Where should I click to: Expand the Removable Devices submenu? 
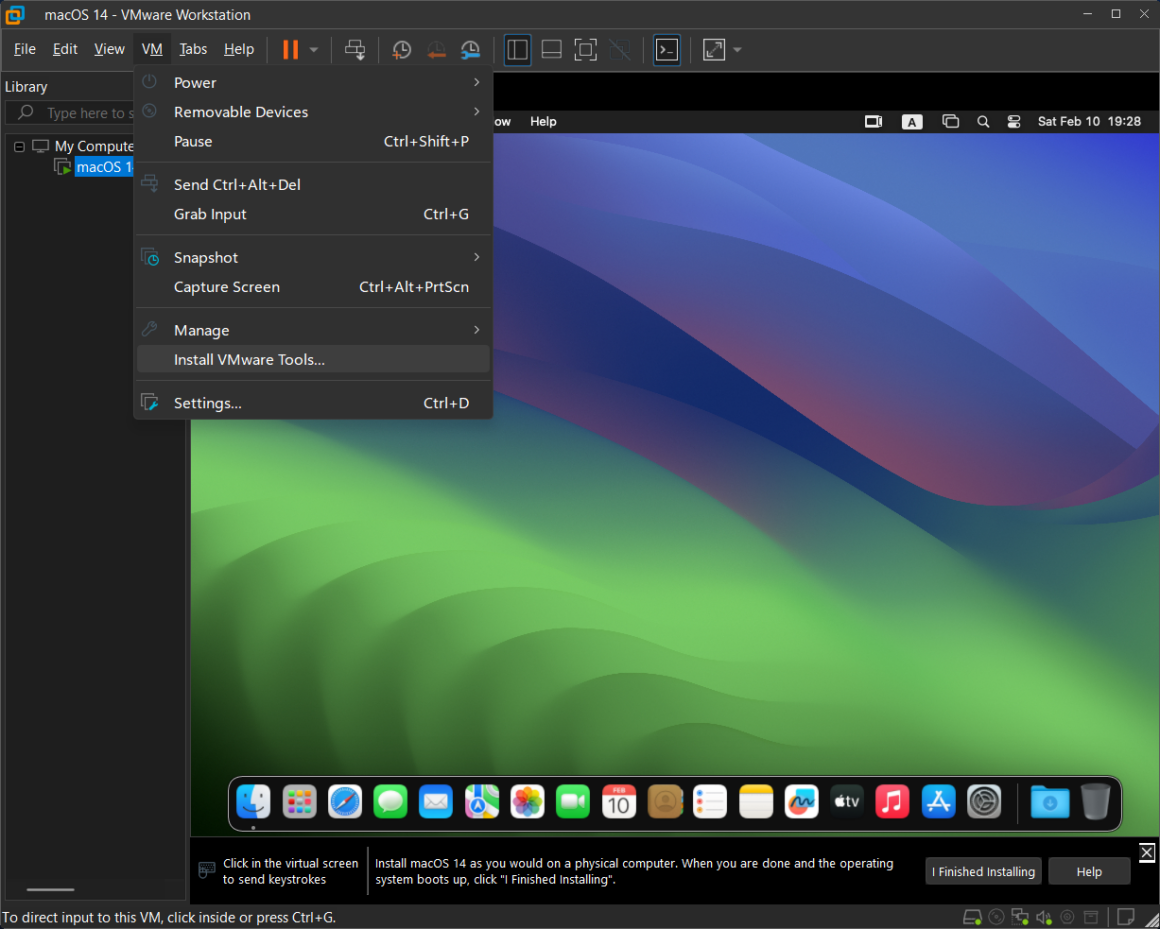(314, 112)
